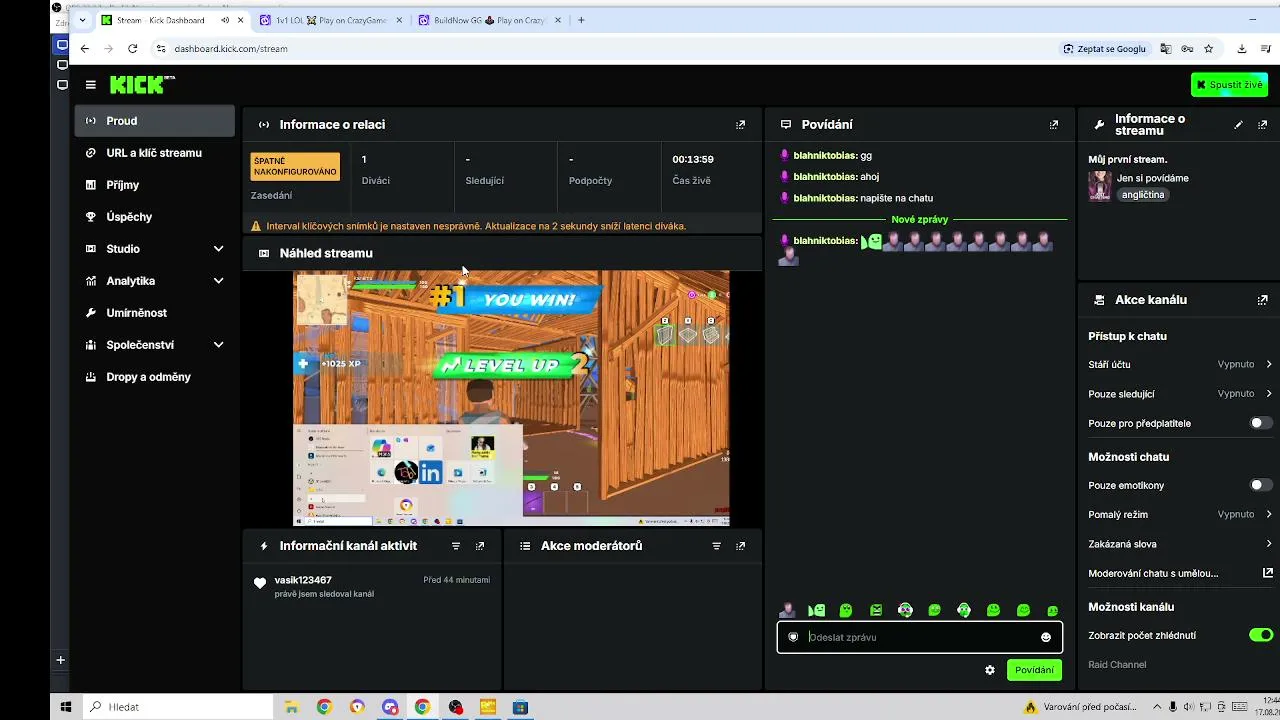The image size is (1280, 720).
Task: Click the chat identity shield icon
Action: click(x=793, y=637)
